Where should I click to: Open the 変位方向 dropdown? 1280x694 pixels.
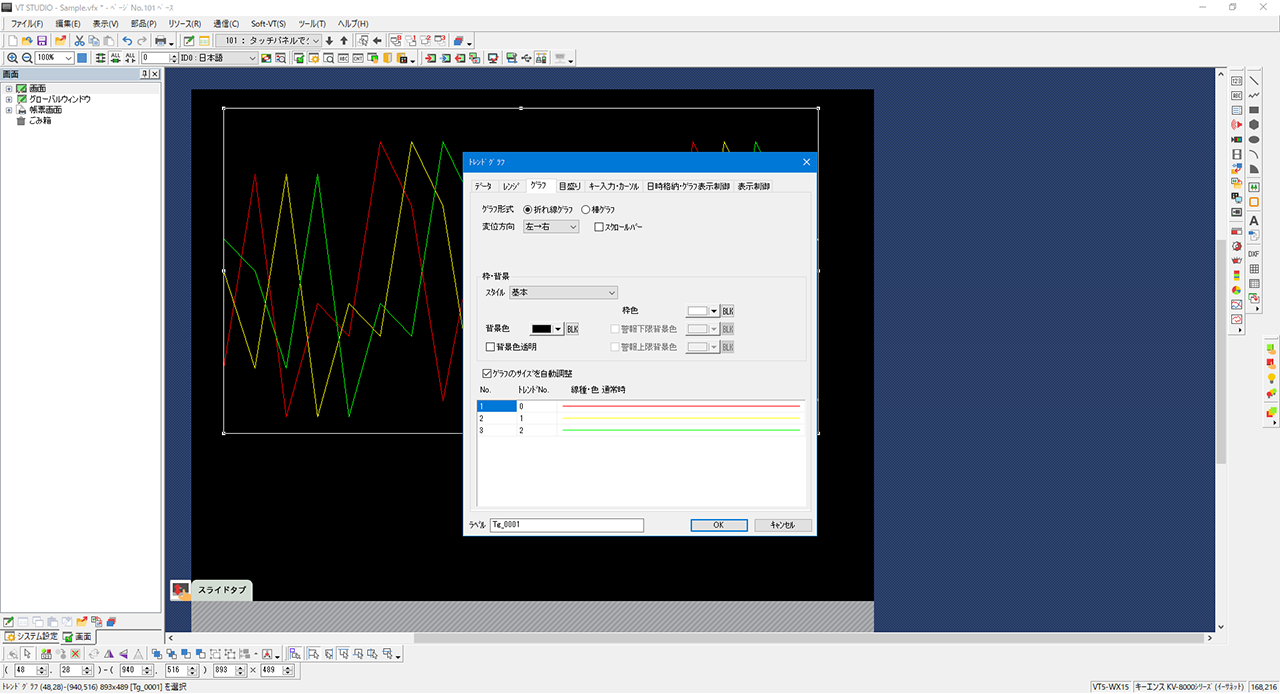coord(551,227)
